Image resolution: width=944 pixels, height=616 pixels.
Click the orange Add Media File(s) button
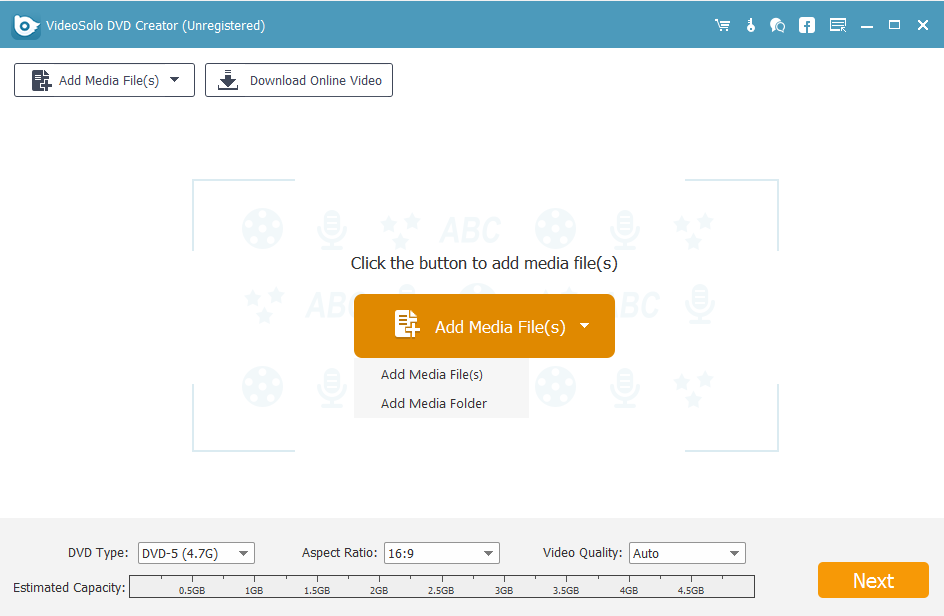coord(484,326)
